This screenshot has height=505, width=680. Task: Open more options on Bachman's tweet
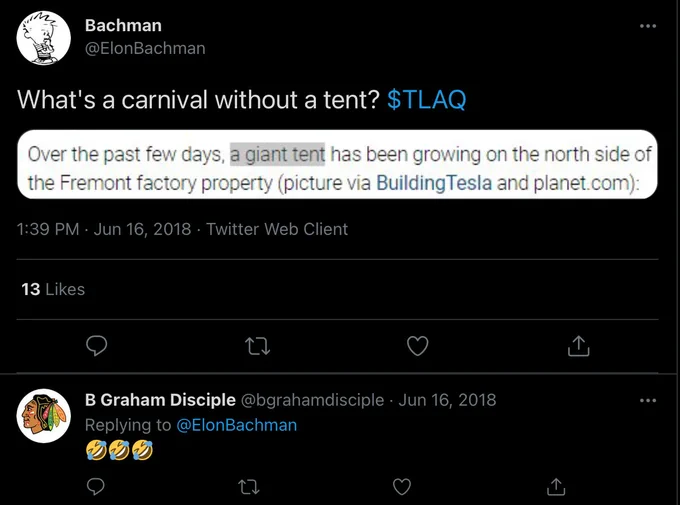pyautogui.click(x=648, y=26)
